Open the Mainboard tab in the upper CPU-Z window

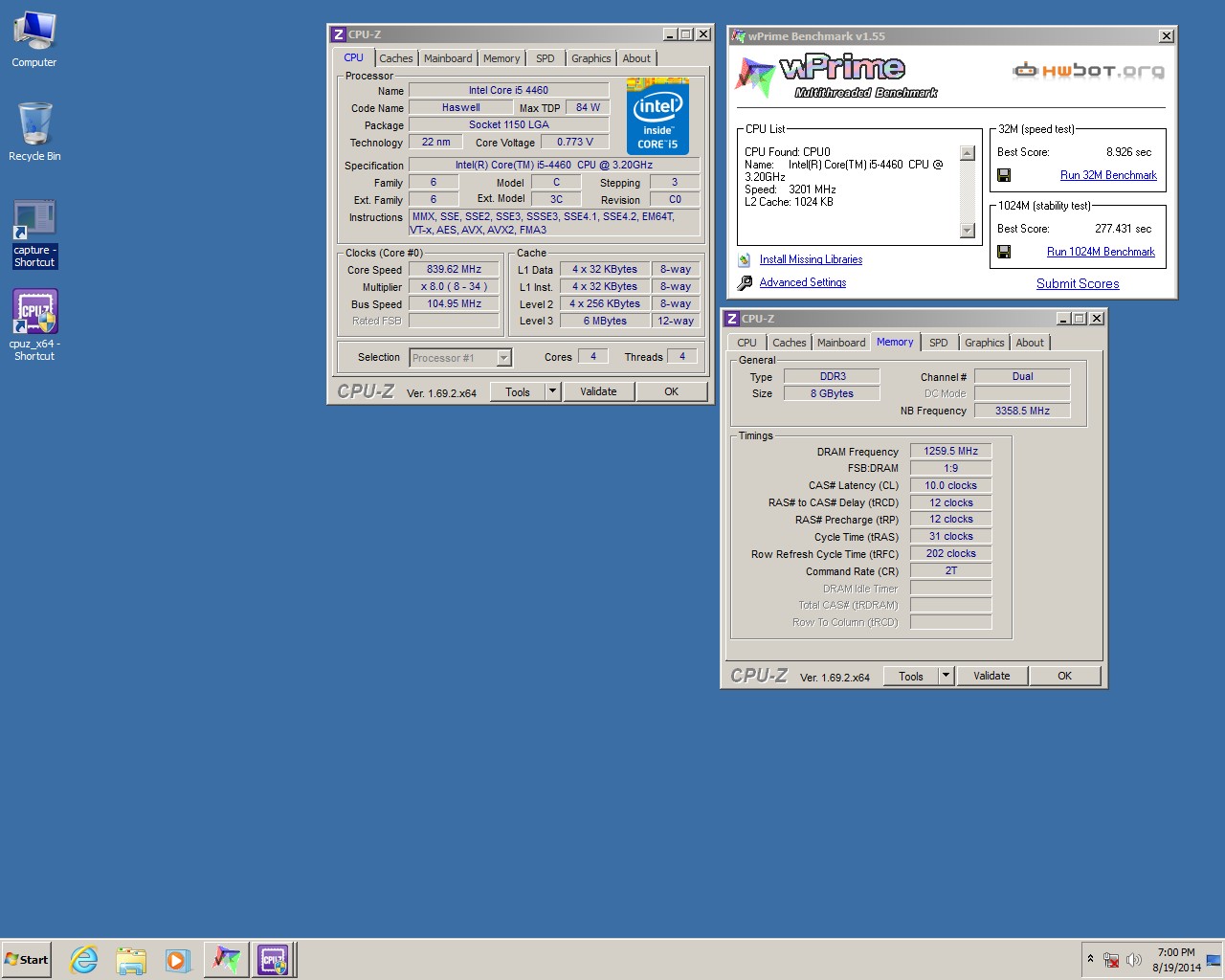(x=448, y=58)
